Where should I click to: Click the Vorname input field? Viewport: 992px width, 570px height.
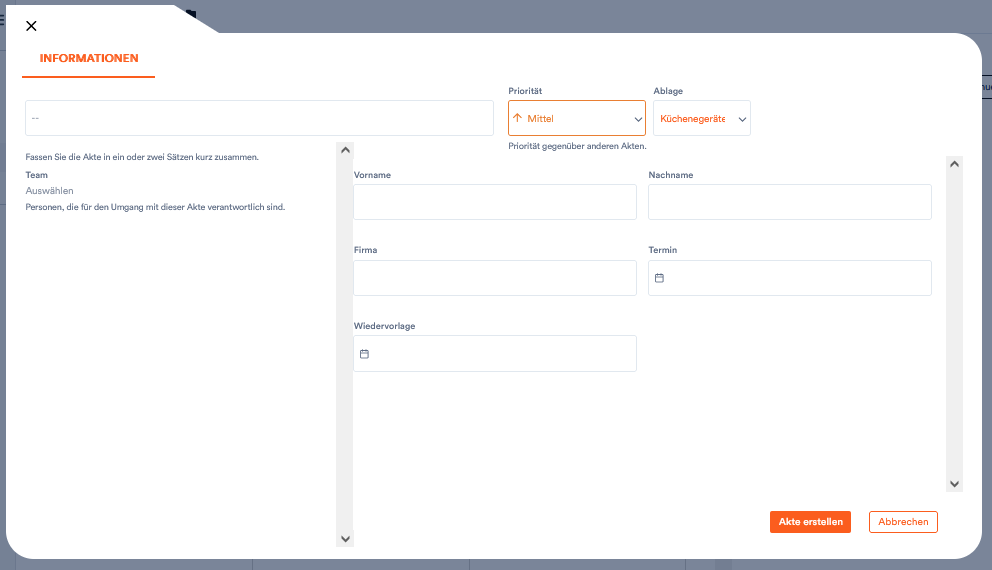pos(495,202)
